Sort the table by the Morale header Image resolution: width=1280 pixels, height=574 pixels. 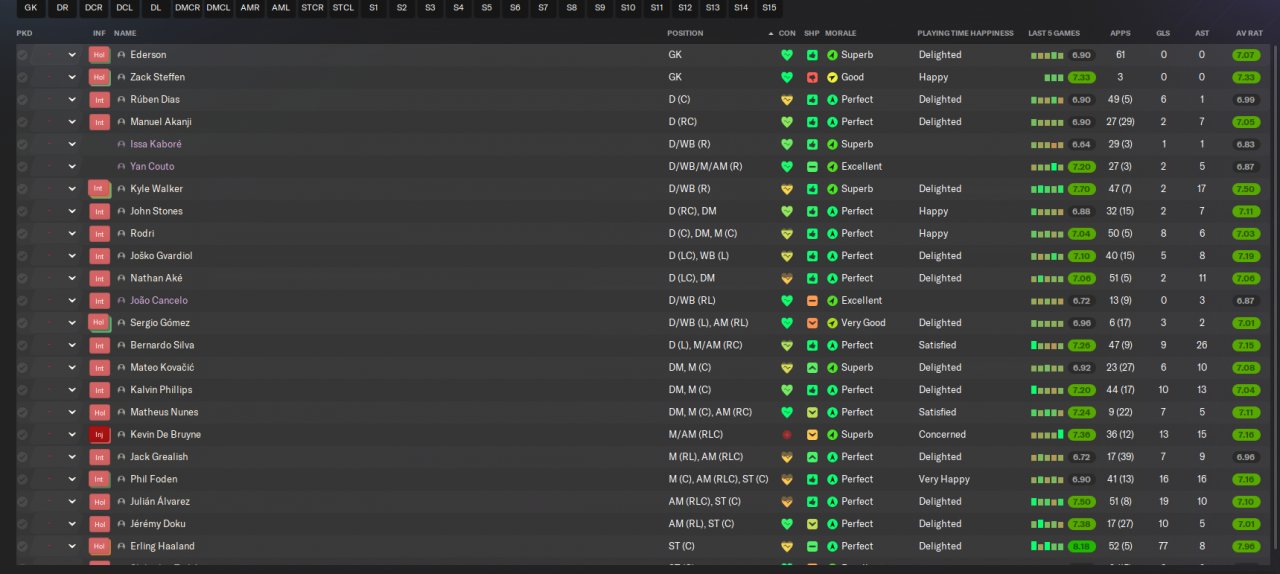[842, 33]
